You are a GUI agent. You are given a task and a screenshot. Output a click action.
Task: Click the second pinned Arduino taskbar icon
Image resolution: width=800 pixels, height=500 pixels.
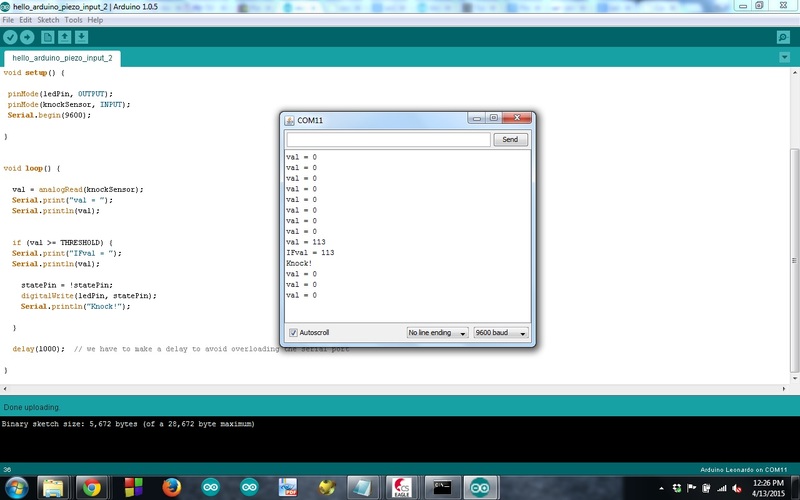pos(249,488)
